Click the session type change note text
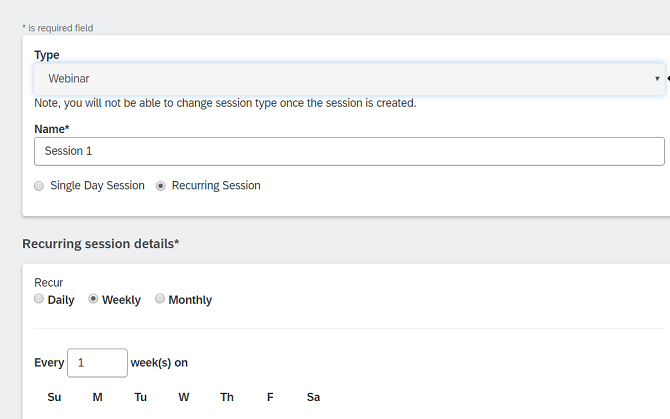 click(x=225, y=103)
